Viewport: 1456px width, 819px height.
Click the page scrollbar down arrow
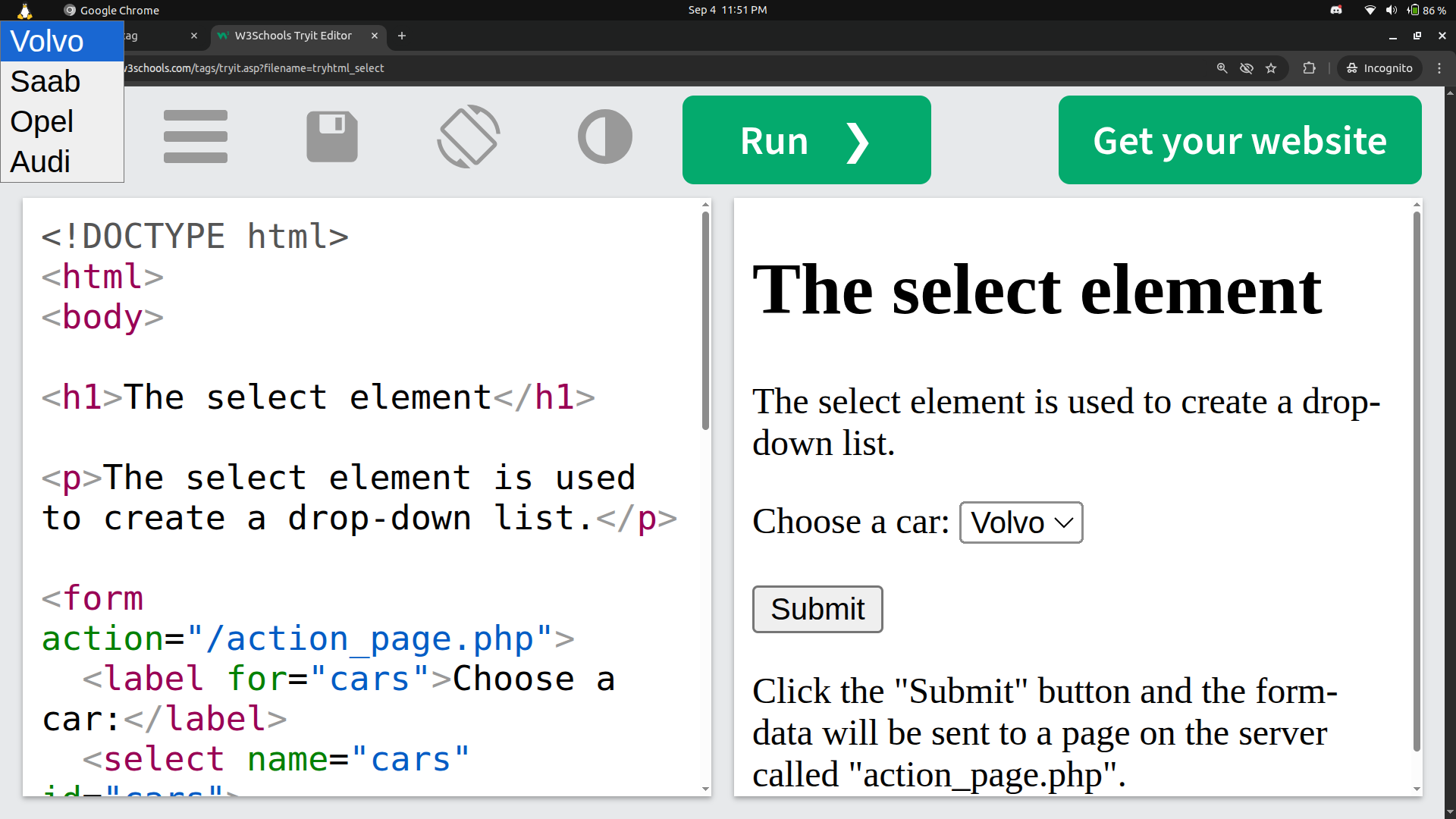point(1450,813)
